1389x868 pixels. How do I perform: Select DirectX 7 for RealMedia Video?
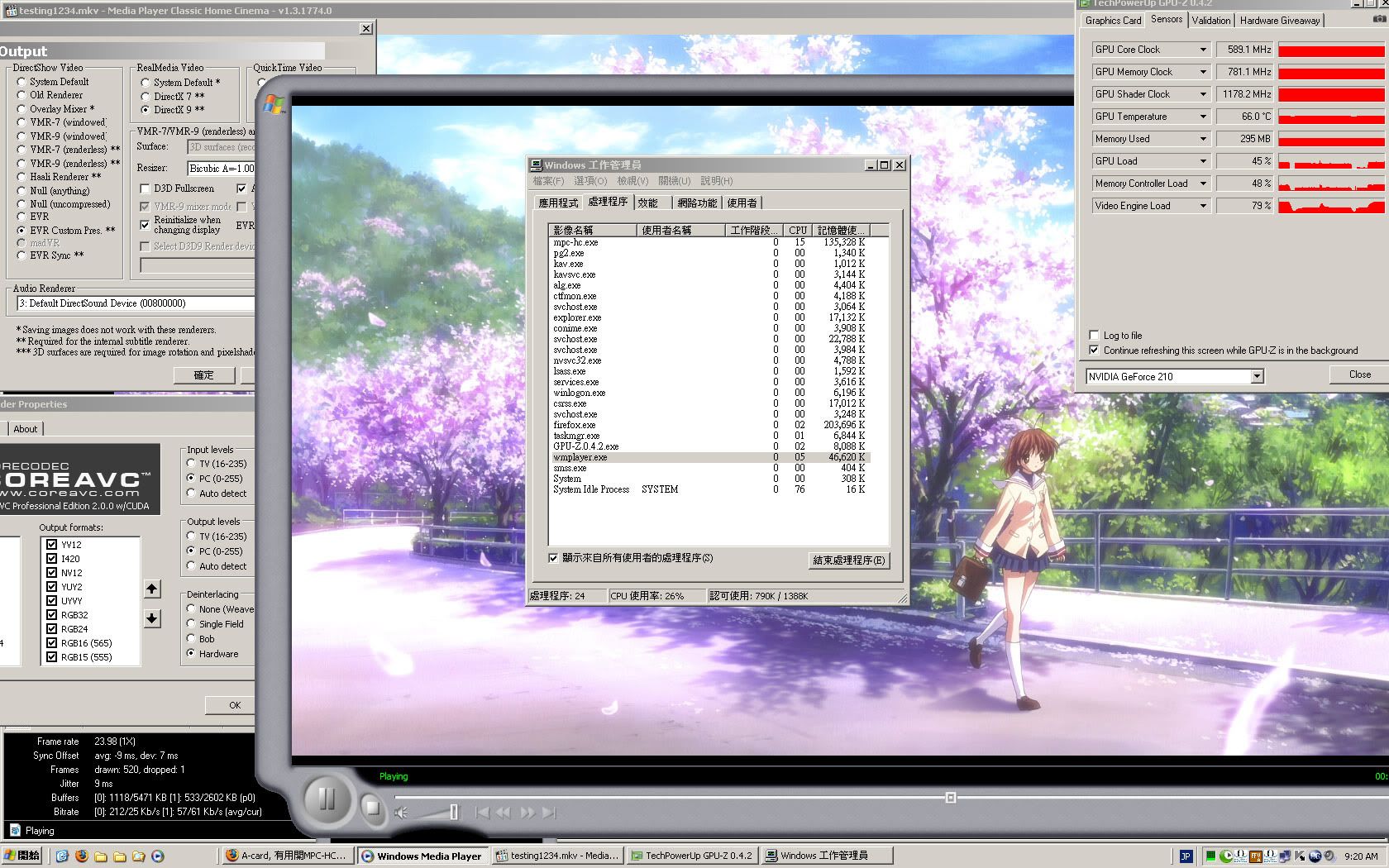(x=173, y=96)
